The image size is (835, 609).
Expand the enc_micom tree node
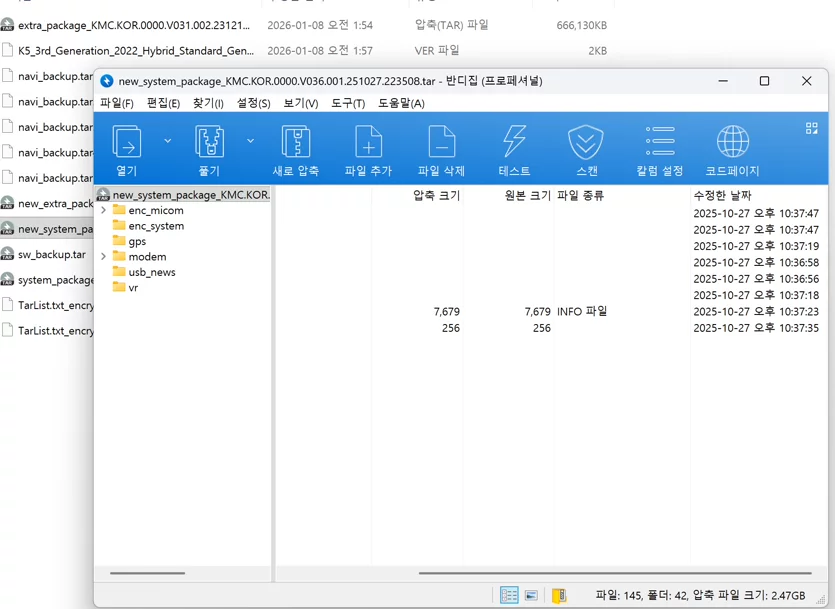[x=103, y=210]
